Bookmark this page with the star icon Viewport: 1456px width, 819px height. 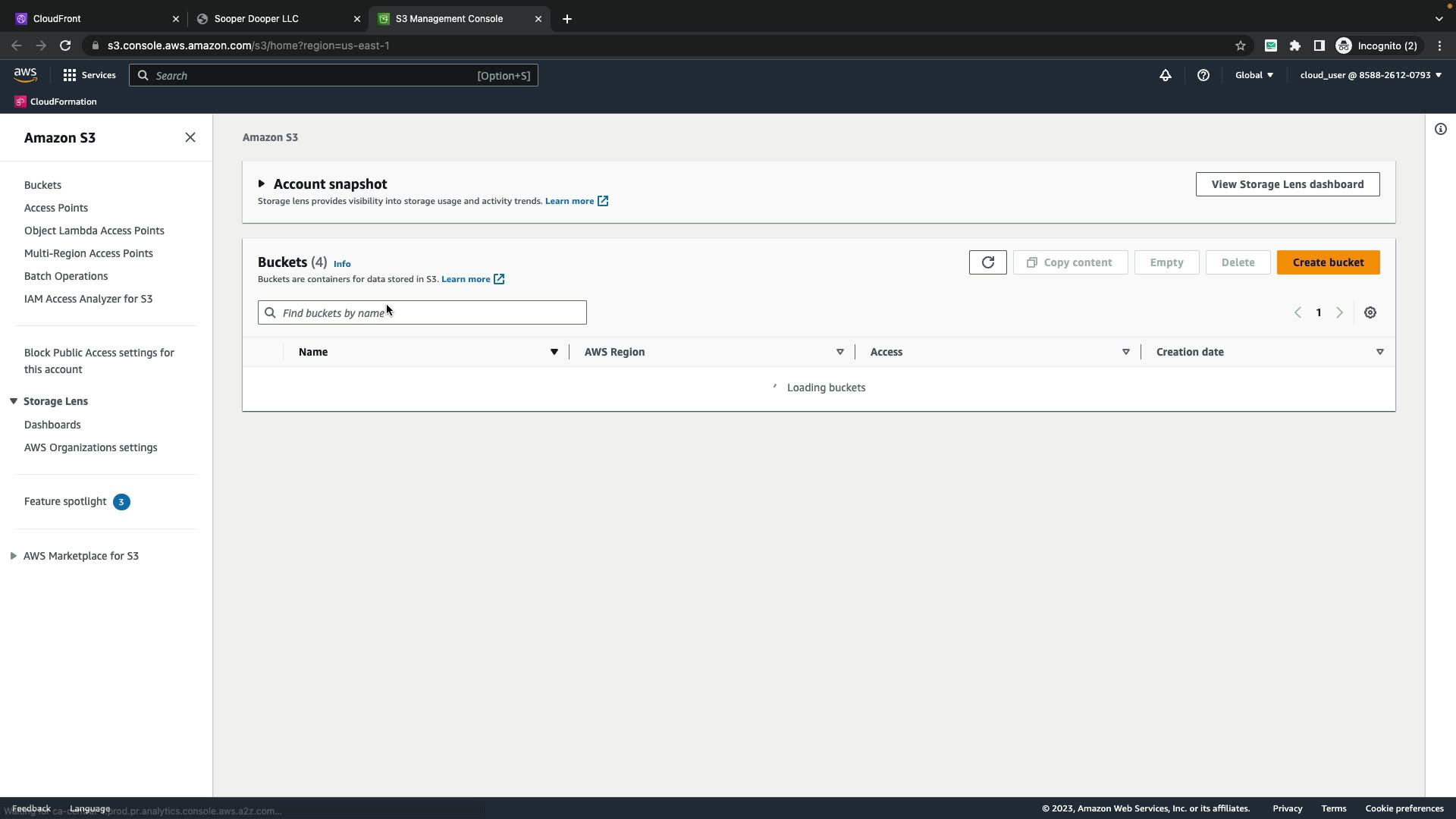[x=1240, y=45]
